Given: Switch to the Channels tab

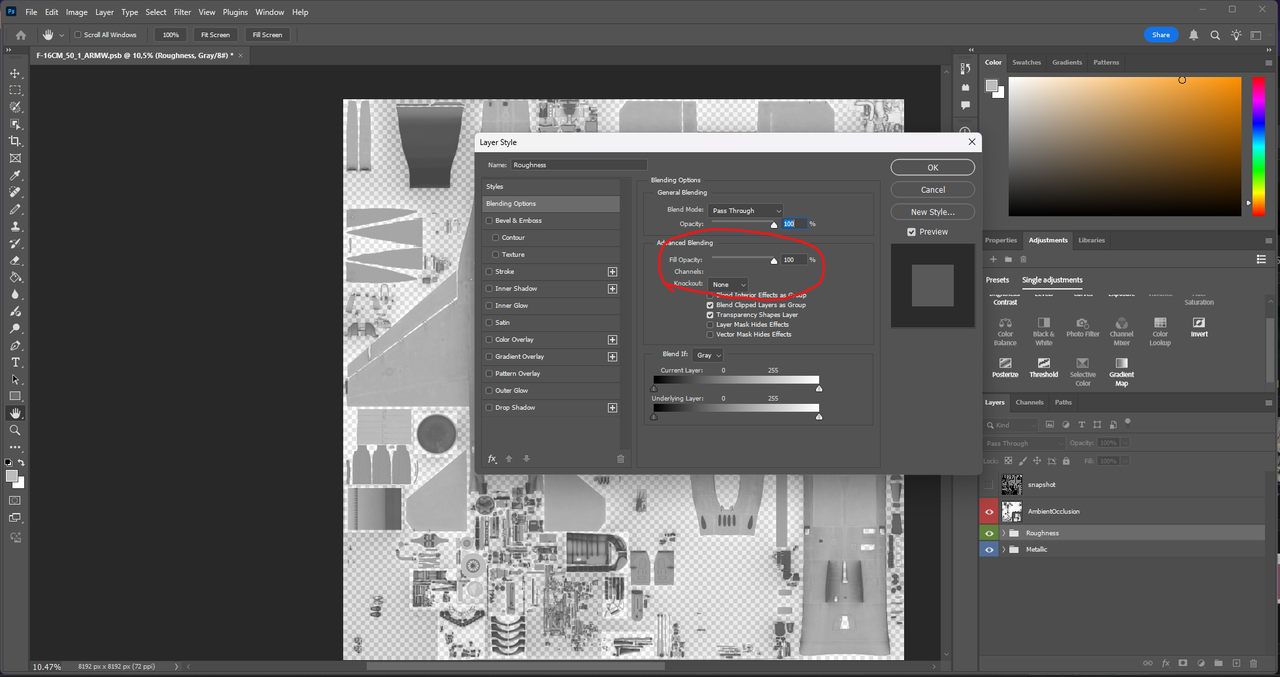Looking at the screenshot, I should (x=1029, y=402).
